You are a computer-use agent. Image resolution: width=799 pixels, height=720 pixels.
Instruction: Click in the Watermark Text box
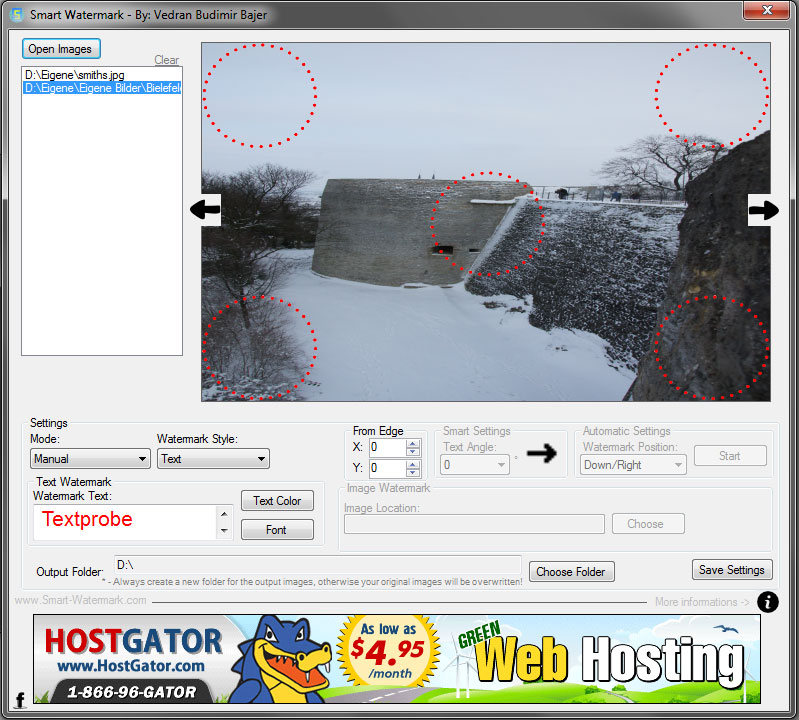pyautogui.click(x=125, y=522)
